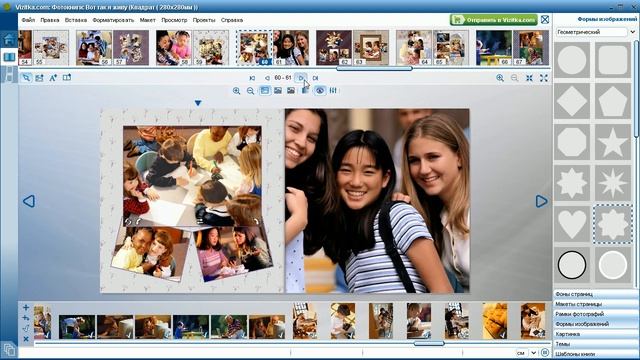The height and width of the screenshot is (360, 640).
Task: Close the project with X box icon
Action: (545, 20)
